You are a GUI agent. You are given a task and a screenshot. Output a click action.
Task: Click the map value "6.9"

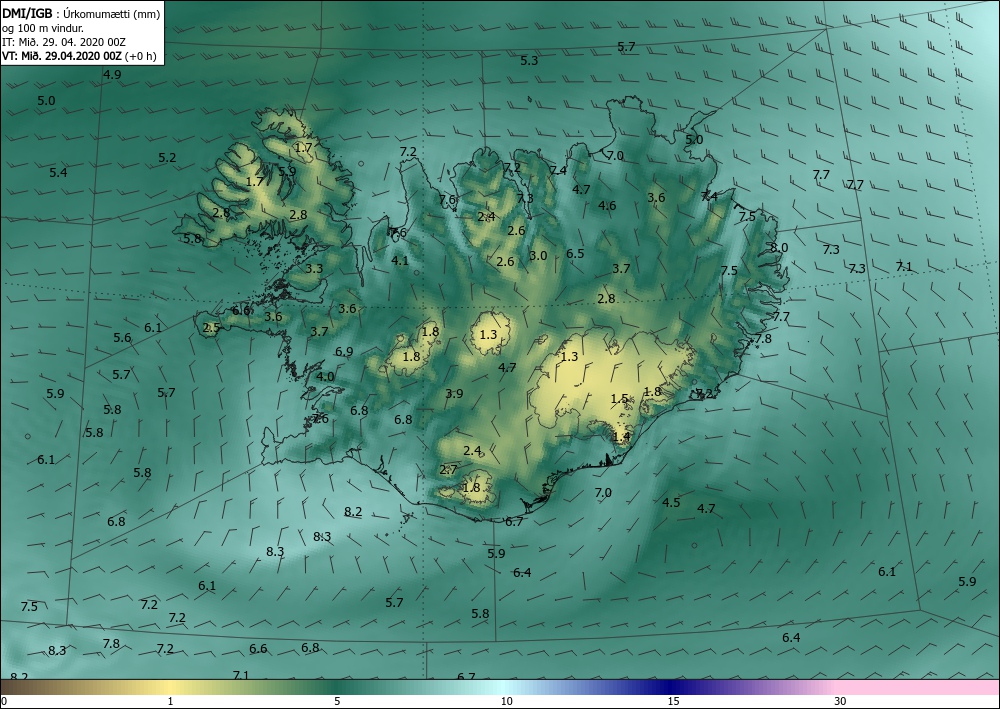tap(344, 352)
